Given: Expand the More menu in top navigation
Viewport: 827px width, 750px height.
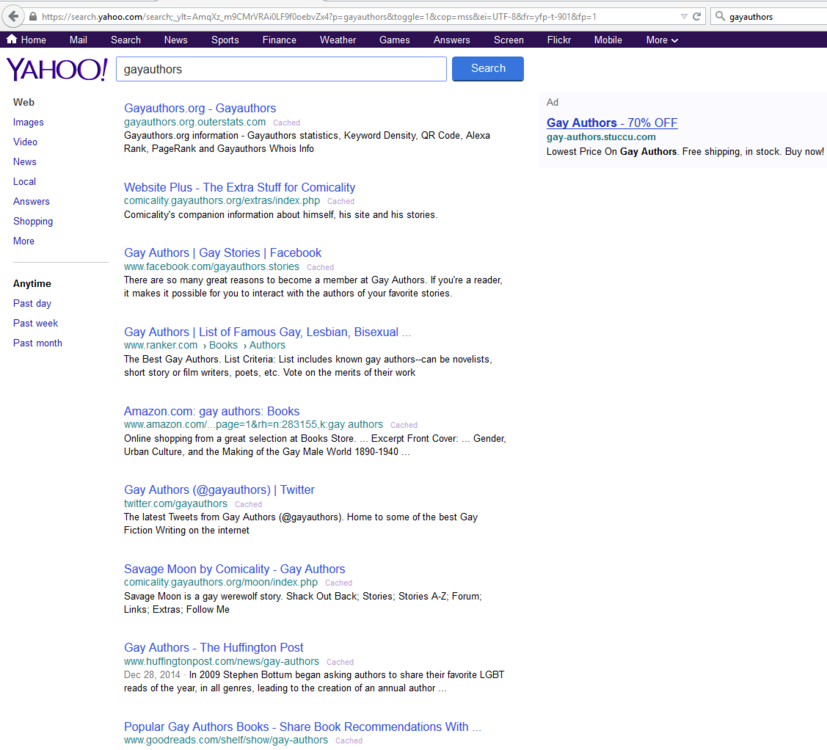Looking at the screenshot, I should pyautogui.click(x=662, y=40).
